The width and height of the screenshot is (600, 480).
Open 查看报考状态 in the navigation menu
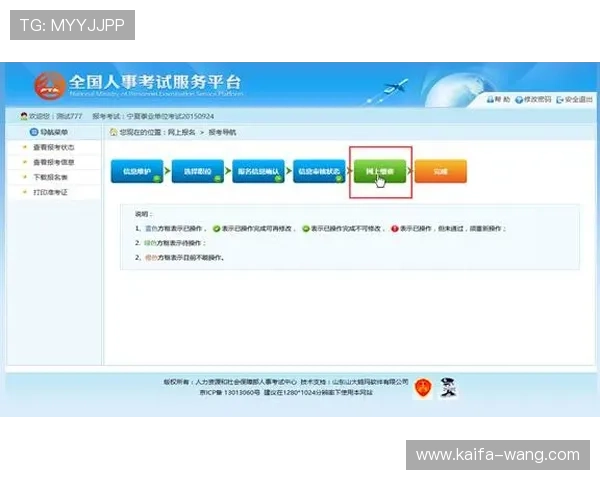tap(54, 147)
